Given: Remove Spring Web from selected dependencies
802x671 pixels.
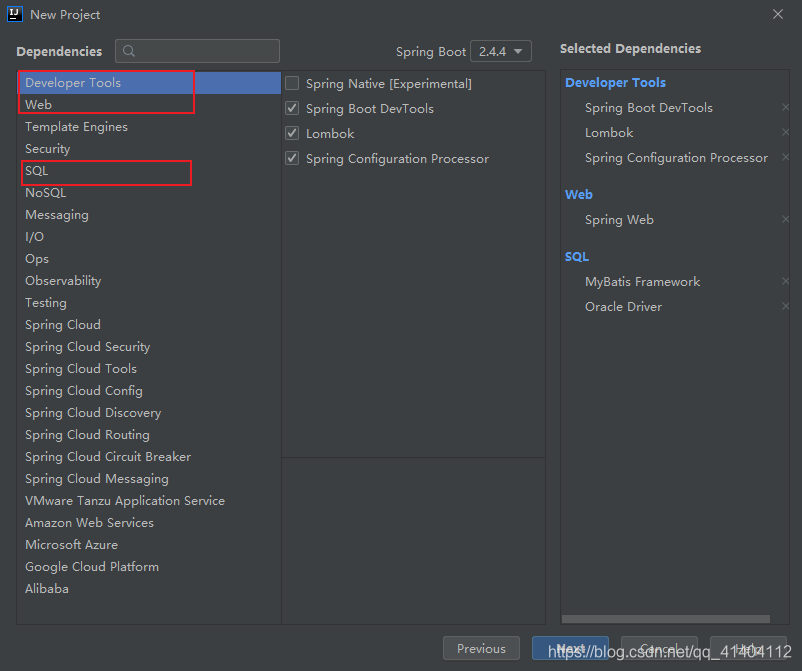Looking at the screenshot, I should pyautogui.click(x=785, y=219).
